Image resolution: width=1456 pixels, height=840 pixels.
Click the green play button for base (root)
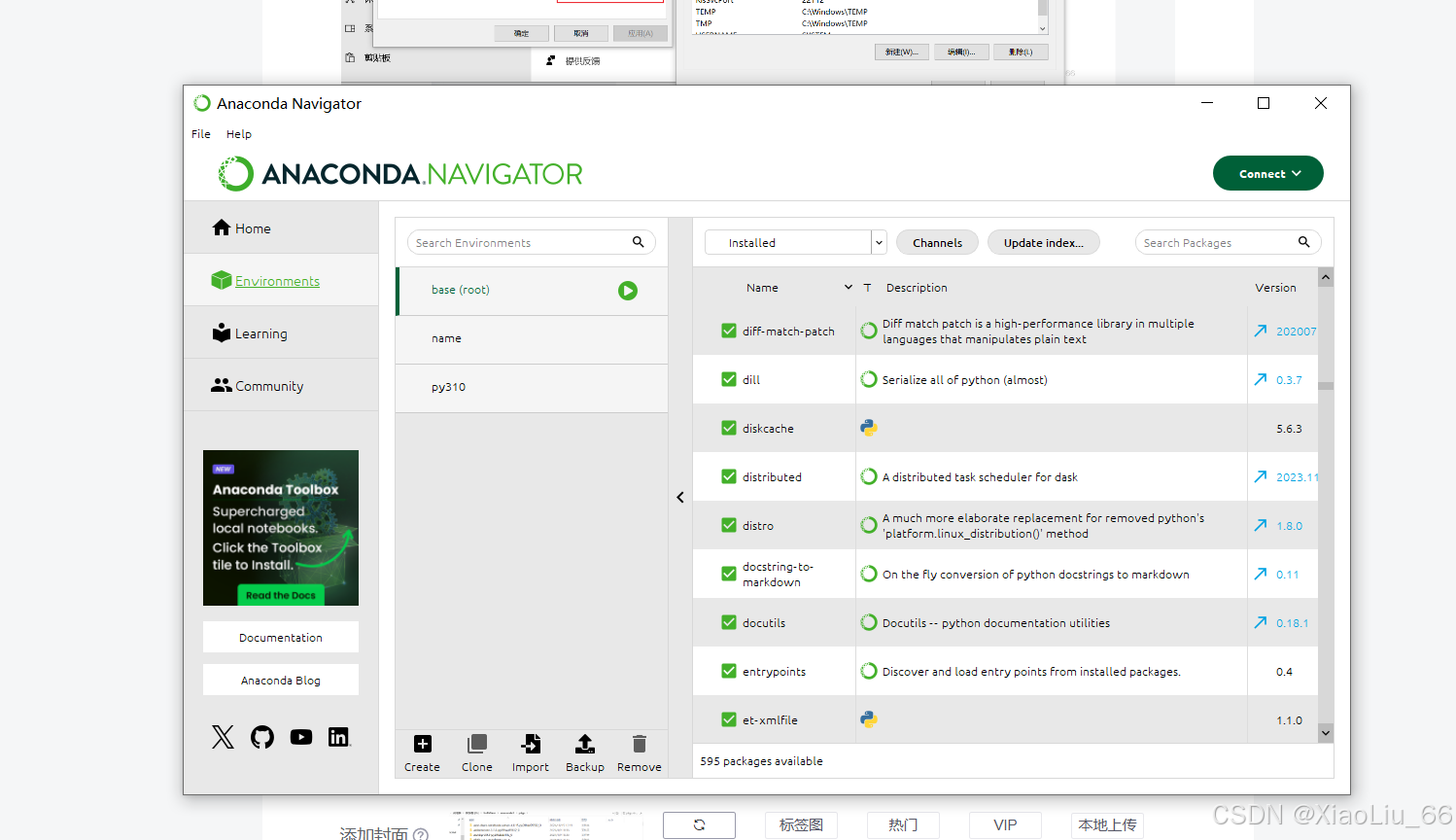[628, 291]
